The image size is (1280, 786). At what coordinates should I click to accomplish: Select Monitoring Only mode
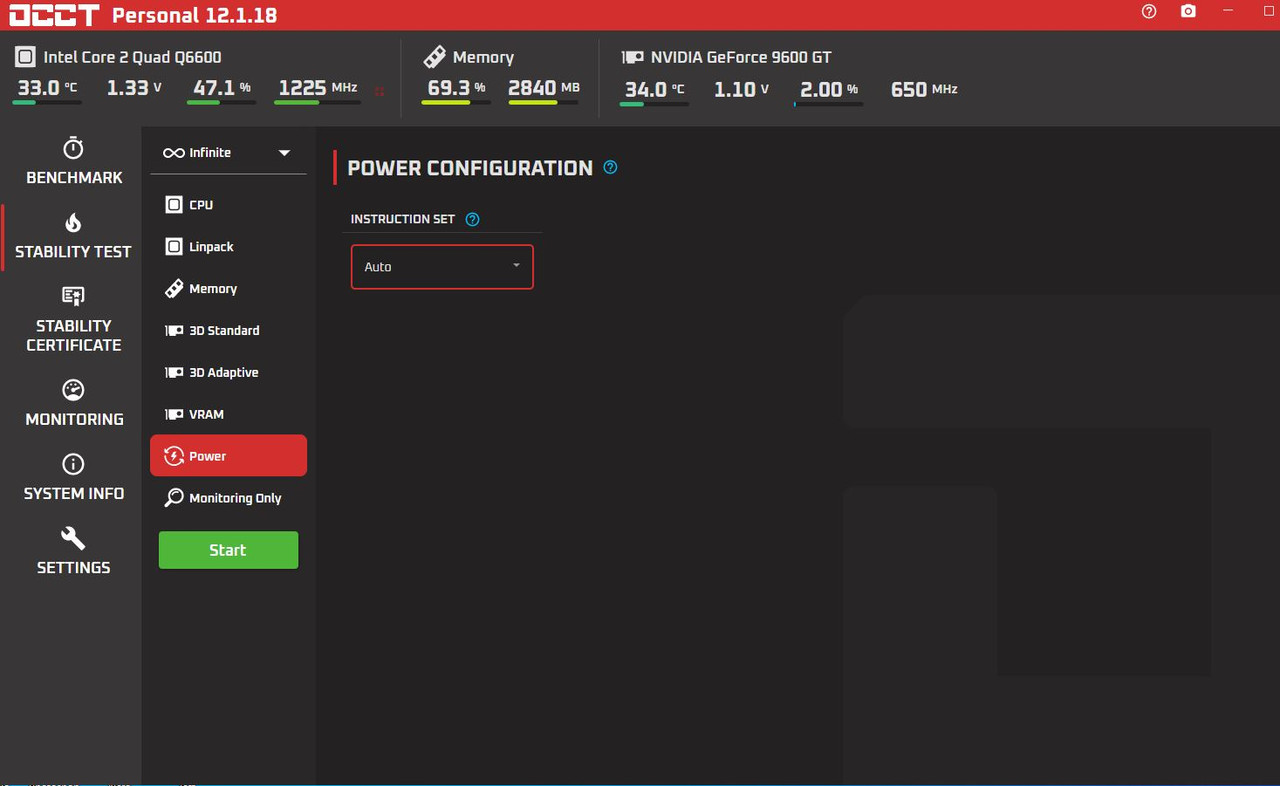229,498
